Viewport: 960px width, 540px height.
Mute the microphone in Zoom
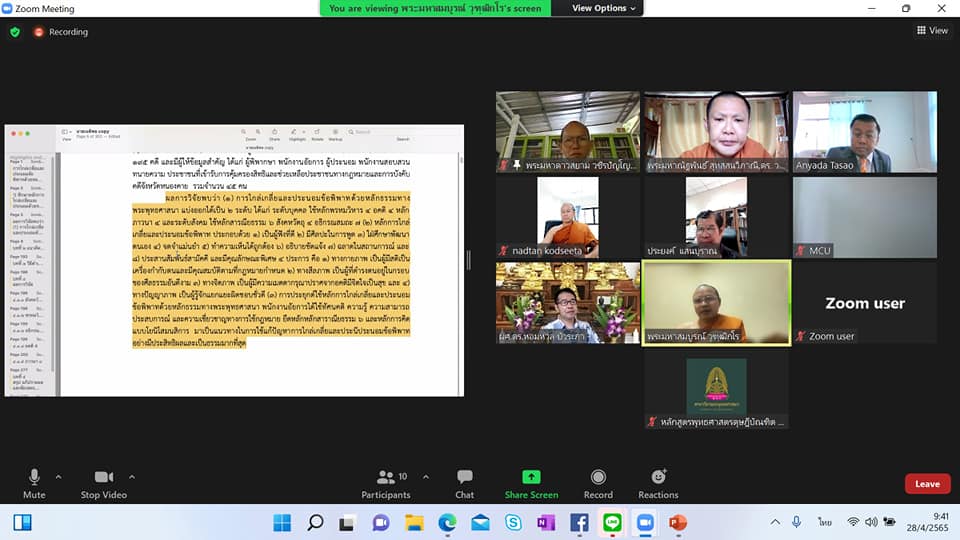(x=34, y=483)
